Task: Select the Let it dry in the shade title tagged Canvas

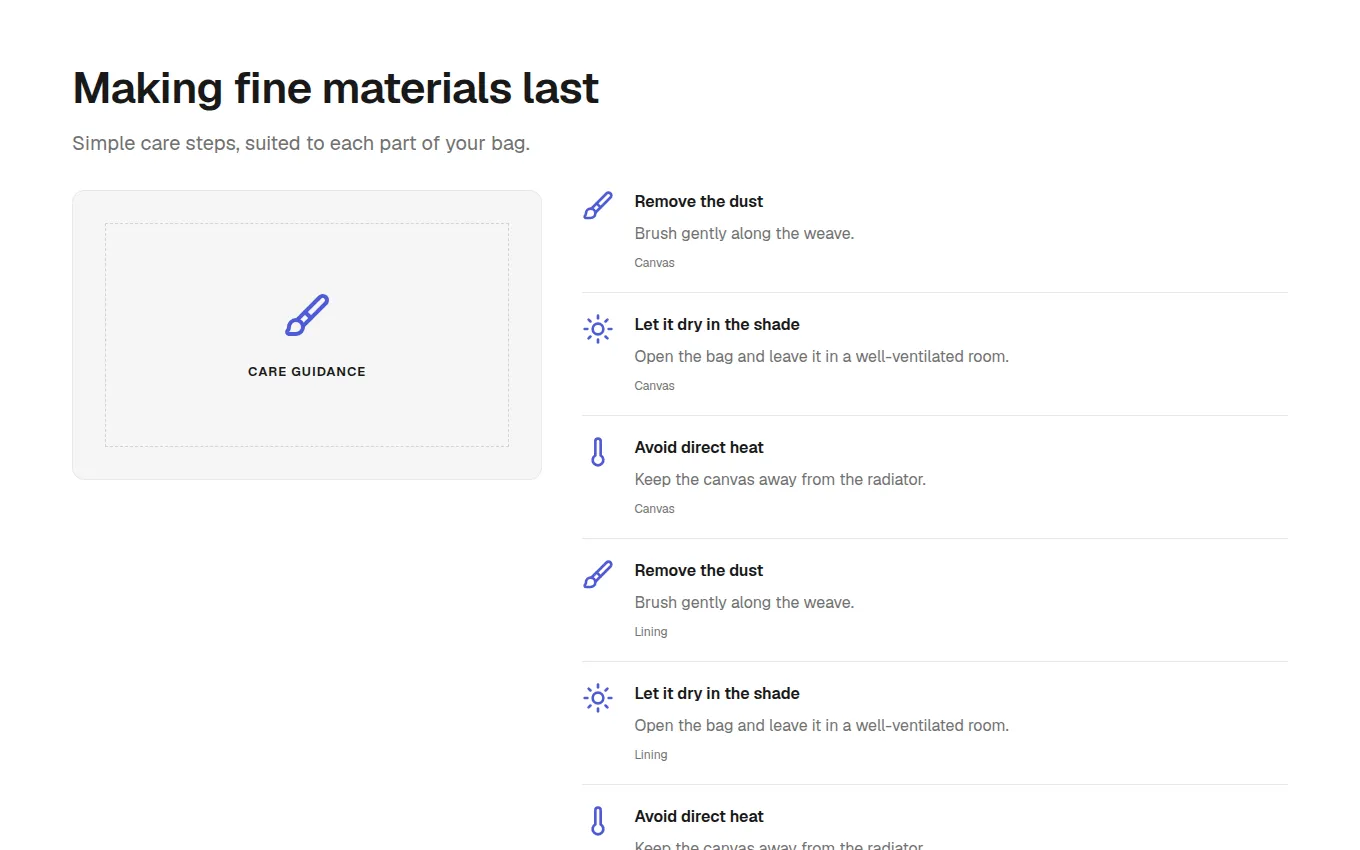Action: pyautogui.click(x=717, y=324)
